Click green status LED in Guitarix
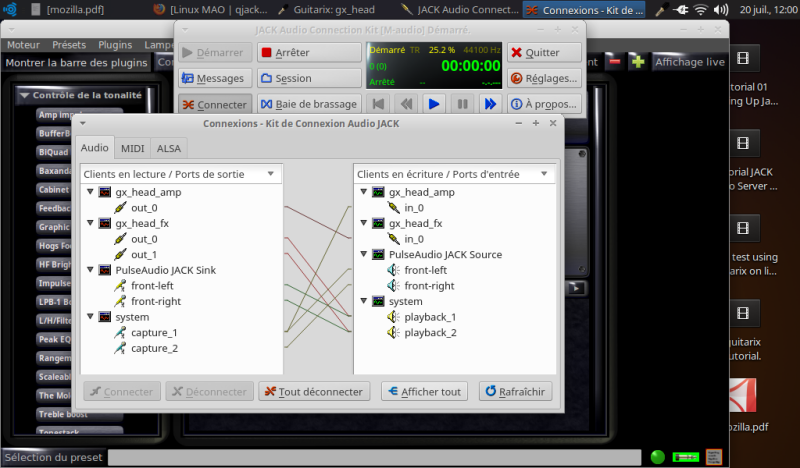This screenshot has width=800, height=468. pos(658,457)
